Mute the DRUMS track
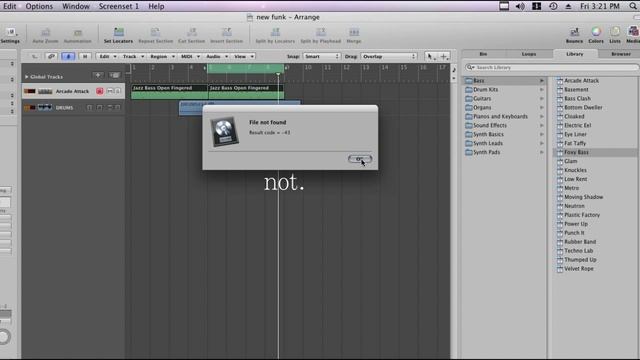The height and width of the screenshot is (360, 640). (x=110, y=107)
